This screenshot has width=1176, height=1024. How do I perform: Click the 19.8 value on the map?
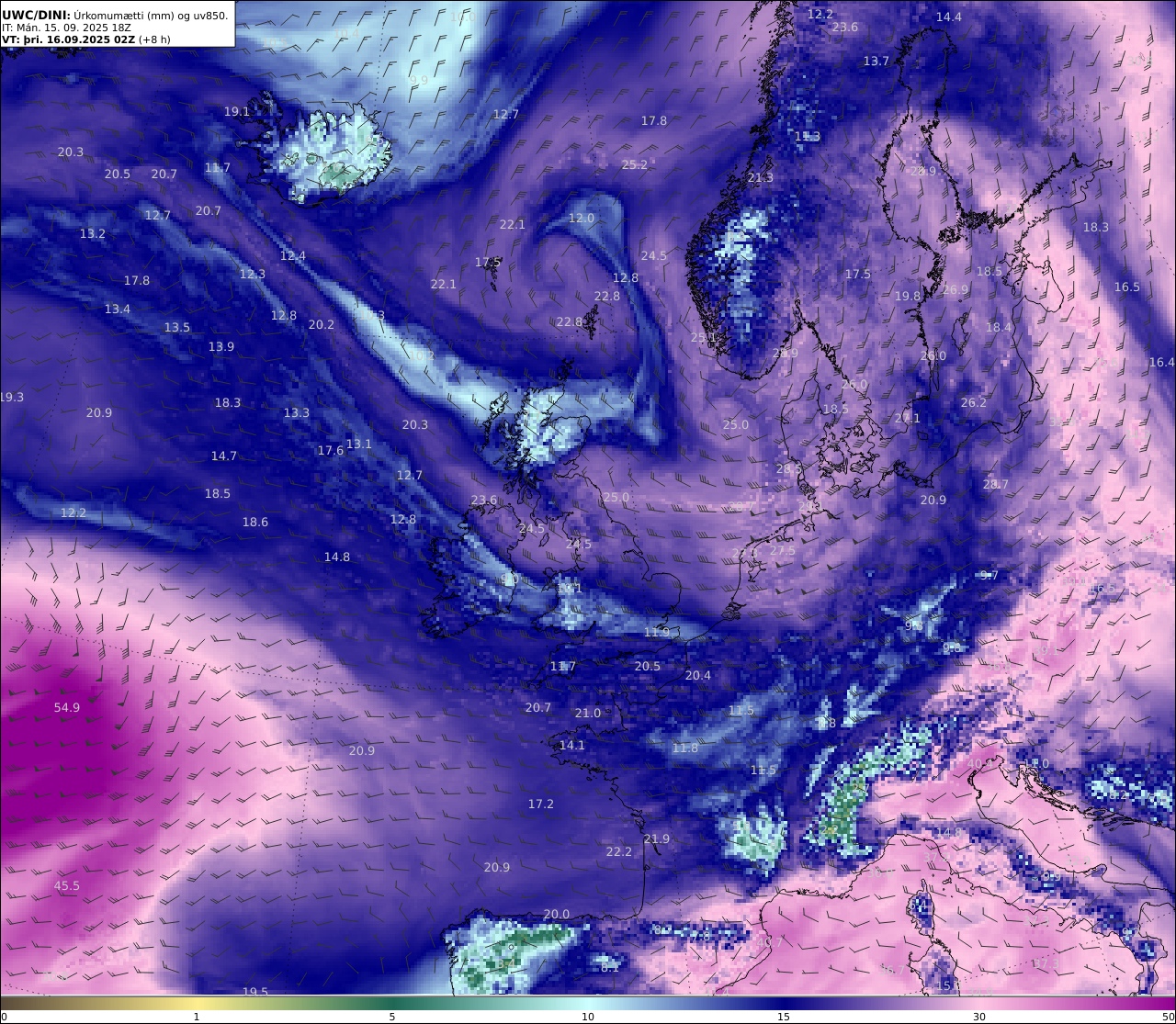(908, 296)
